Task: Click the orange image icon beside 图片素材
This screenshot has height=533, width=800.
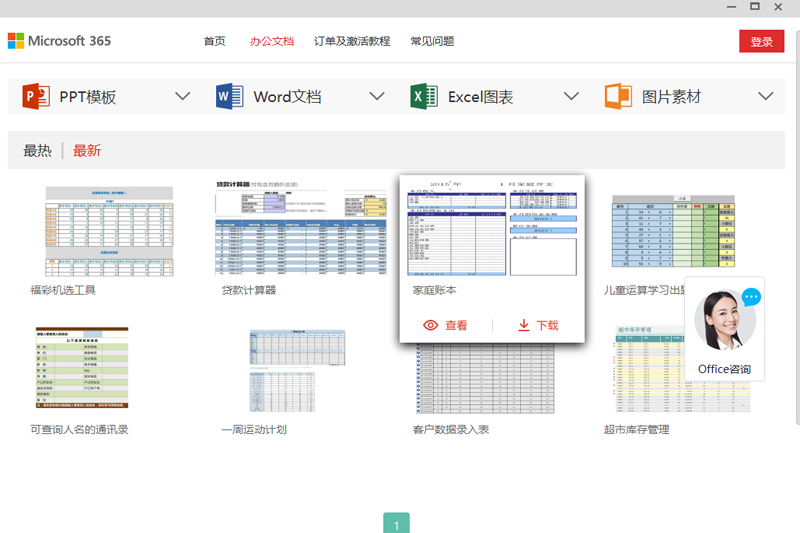Action: point(618,97)
